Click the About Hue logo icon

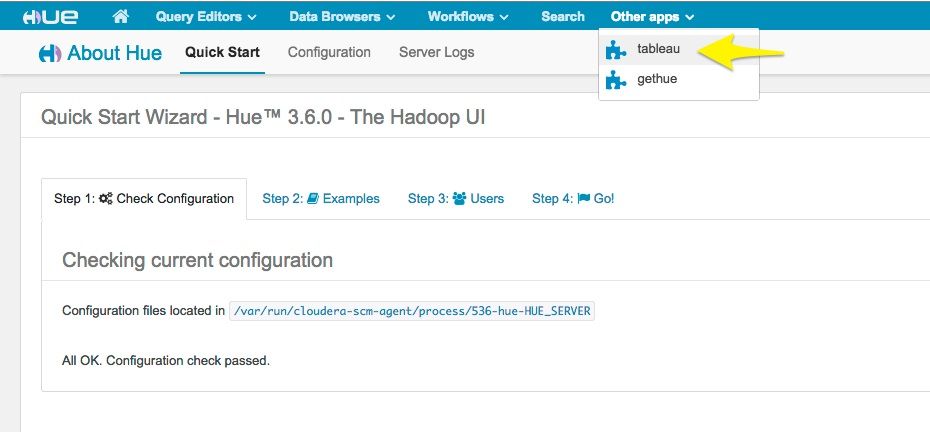click(x=50, y=54)
